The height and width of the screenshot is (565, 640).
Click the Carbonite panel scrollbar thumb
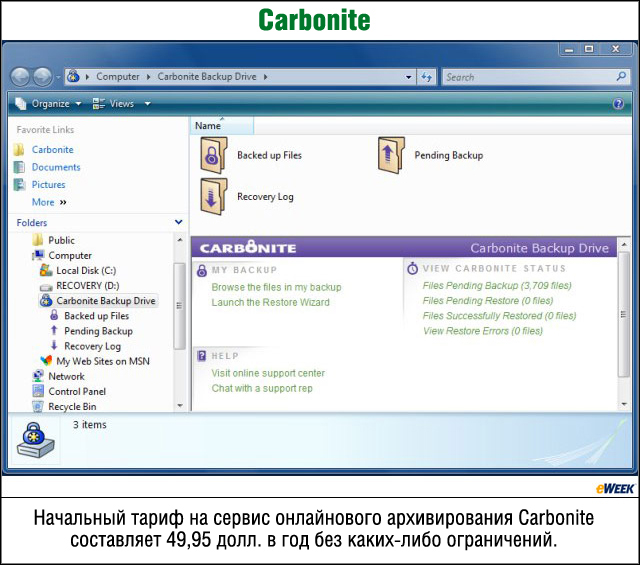point(623,314)
